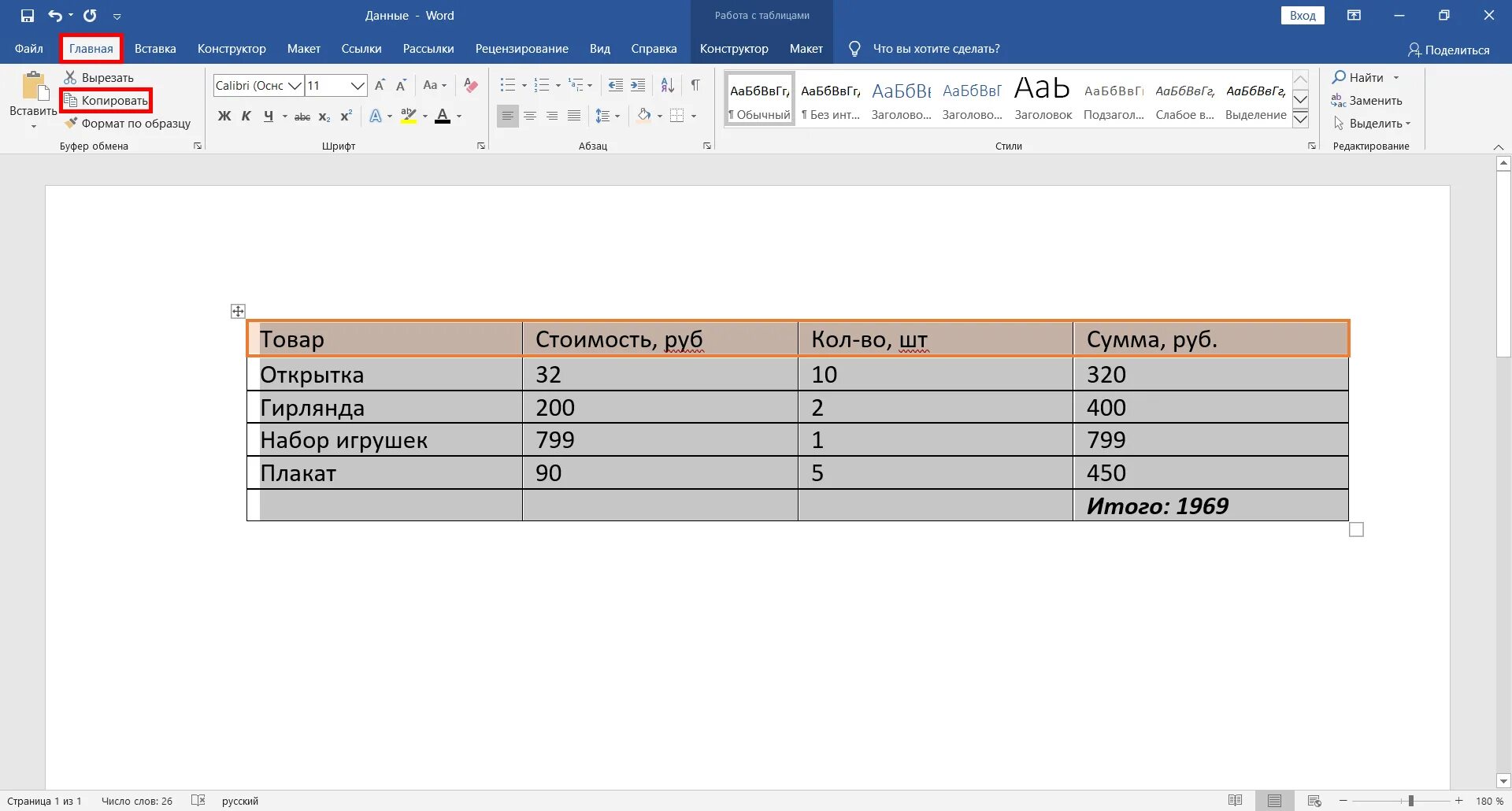Toggle bold formatting Ж

pos(224,116)
